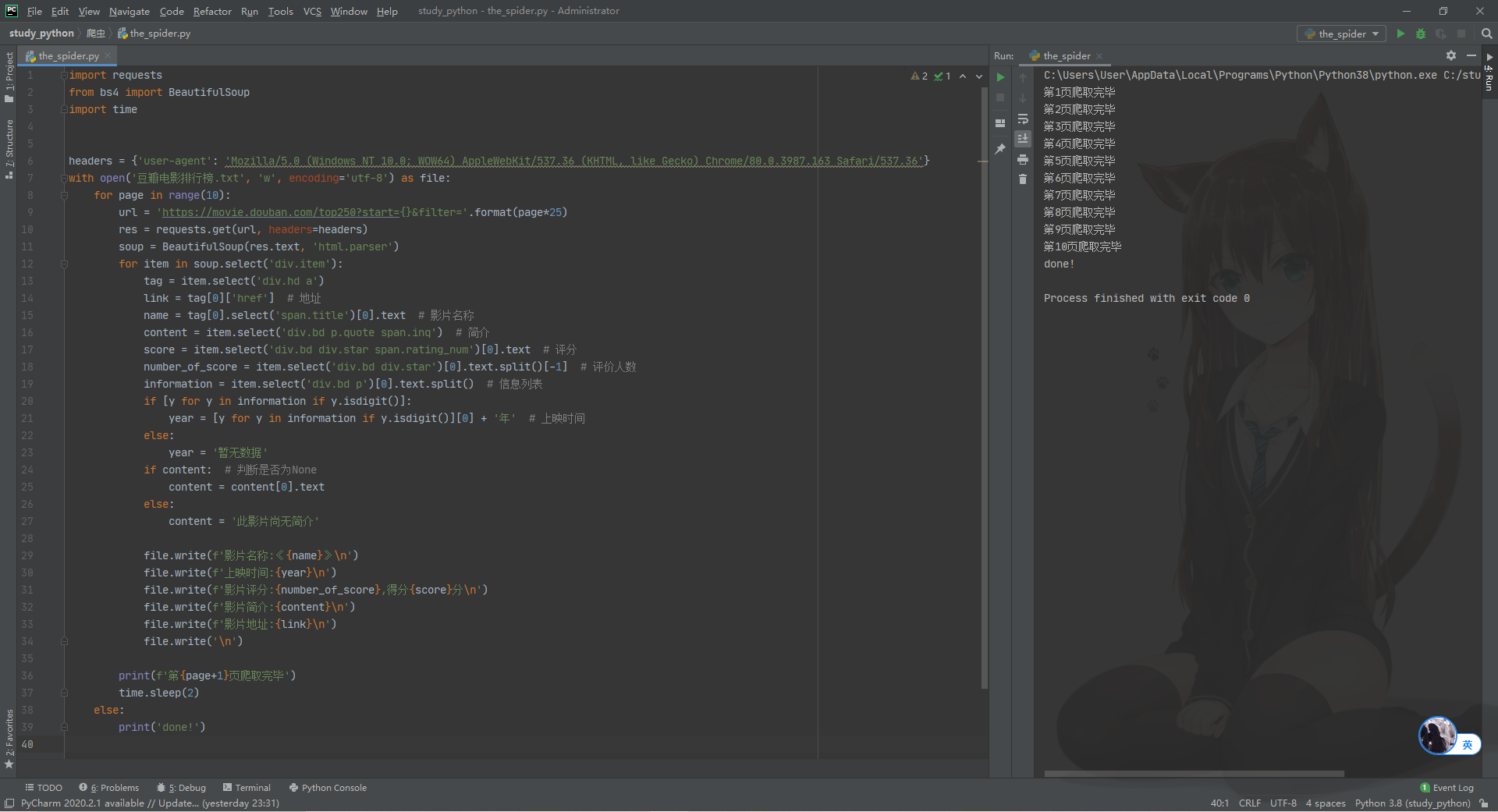Open the Tools menu
1498x812 pixels.
[280, 11]
